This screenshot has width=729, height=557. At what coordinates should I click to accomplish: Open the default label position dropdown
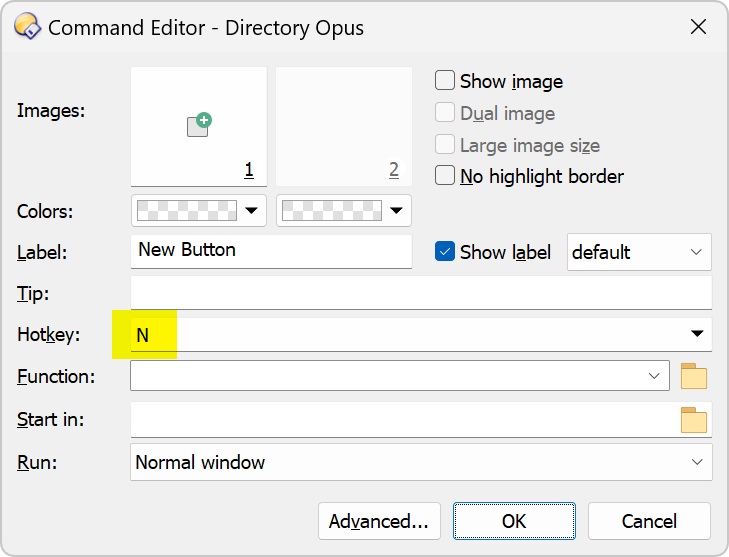click(x=639, y=252)
